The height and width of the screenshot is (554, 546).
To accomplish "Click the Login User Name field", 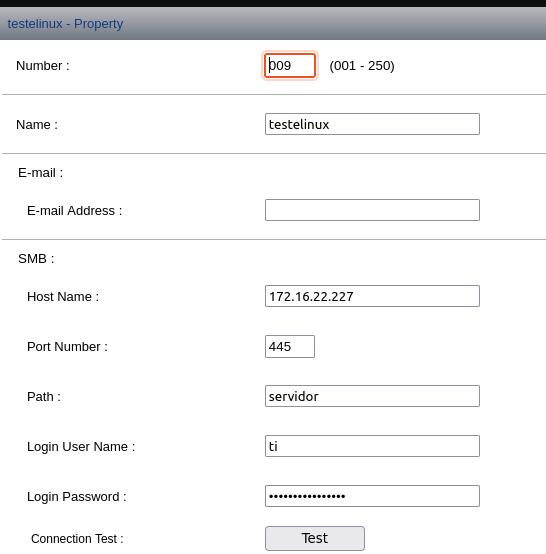I will pos(372,446).
